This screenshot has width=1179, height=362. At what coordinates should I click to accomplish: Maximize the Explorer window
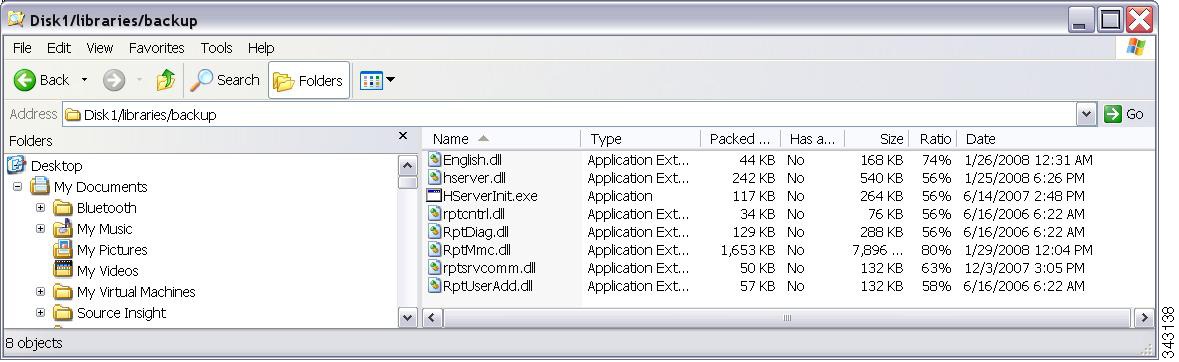tap(1111, 20)
